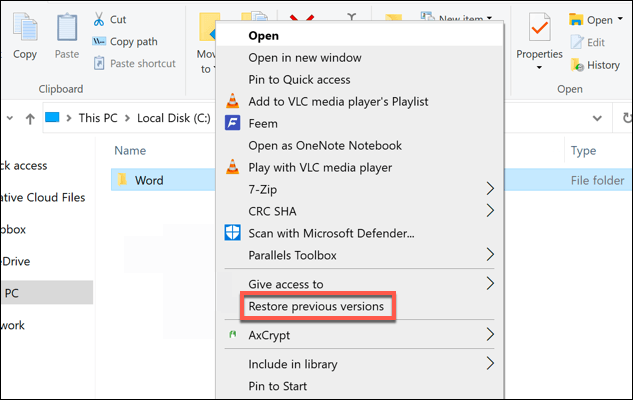Click the Word folder icon
Viewport: 633px width, 400px height.
click(123, 181)
